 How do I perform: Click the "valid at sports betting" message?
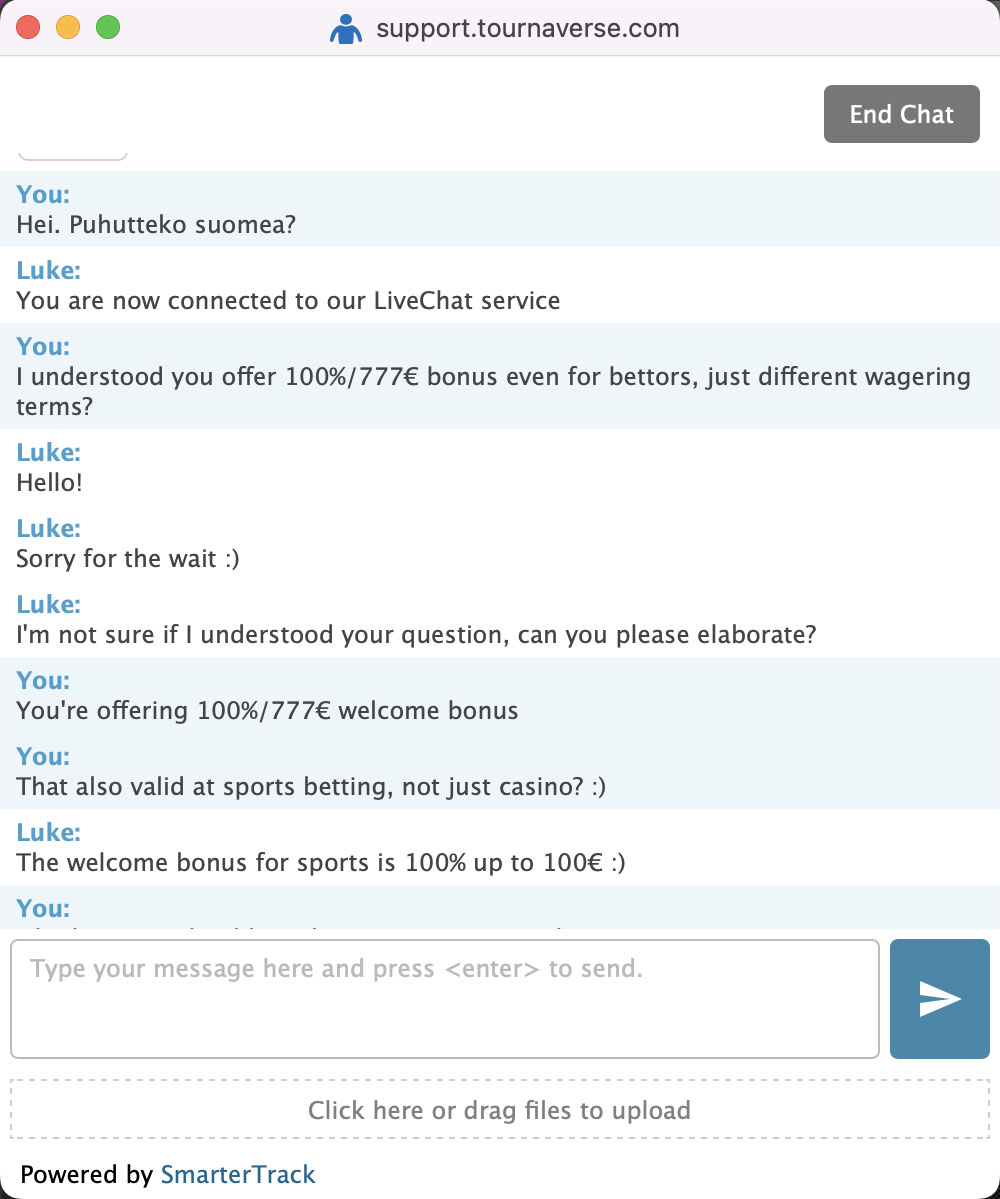pyautogui.click(x=311, y=787)
